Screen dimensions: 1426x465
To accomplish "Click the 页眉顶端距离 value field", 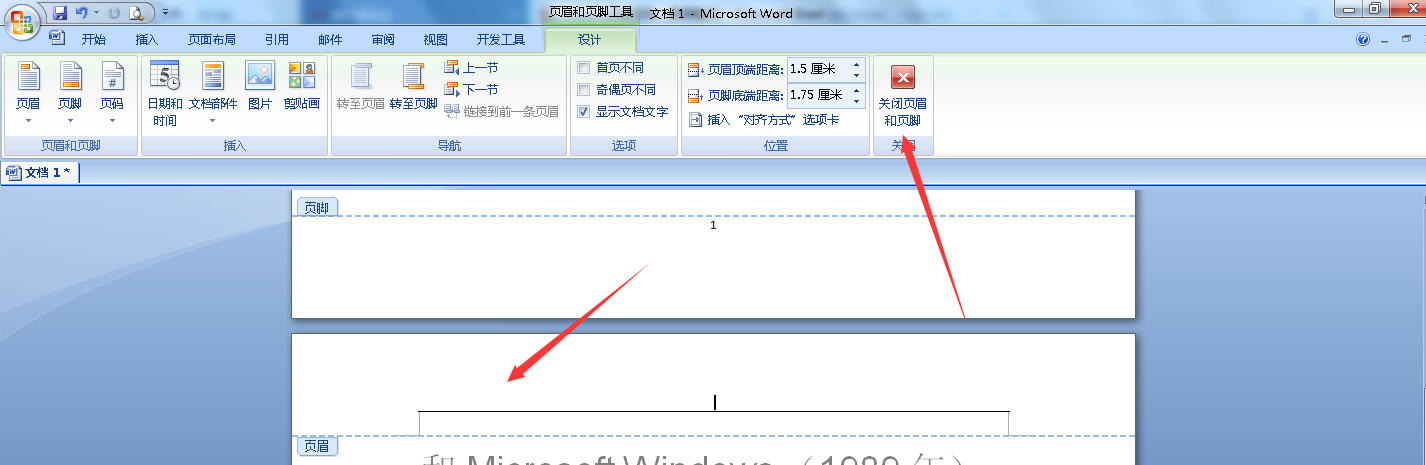I will click(818, 69).
